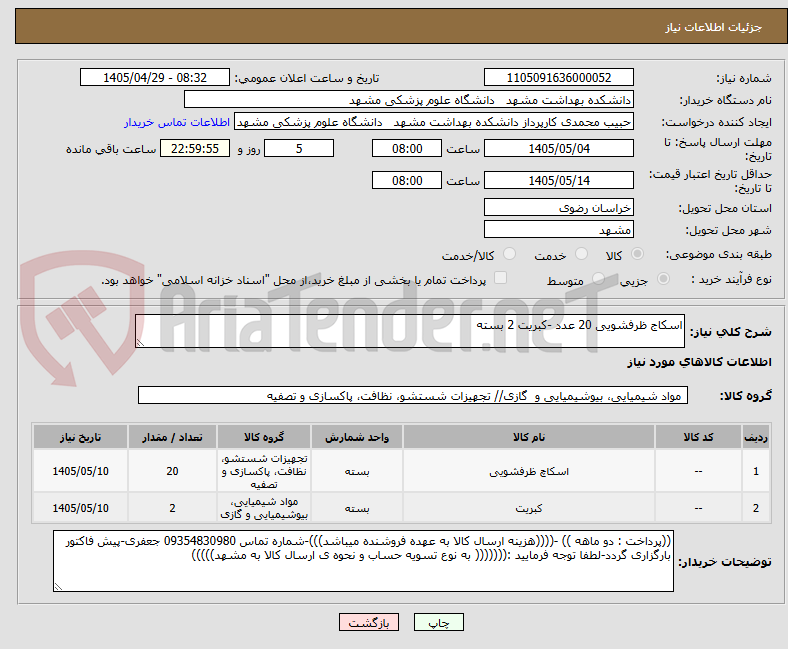Click the remaining days field showing 5
788x649 pixels.
point(299,148)
